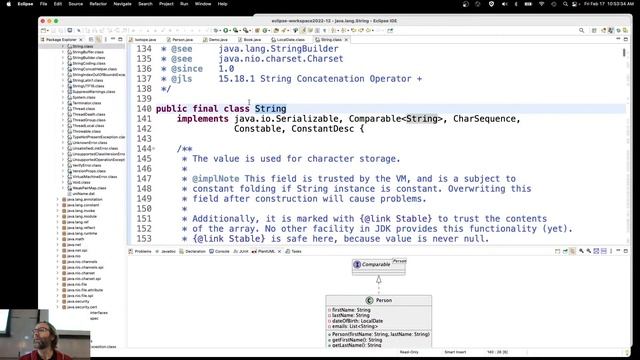The height and width of the screenshot is (360, 640).
Task: Click the Save toolbar icon
Action: [53, 30]
